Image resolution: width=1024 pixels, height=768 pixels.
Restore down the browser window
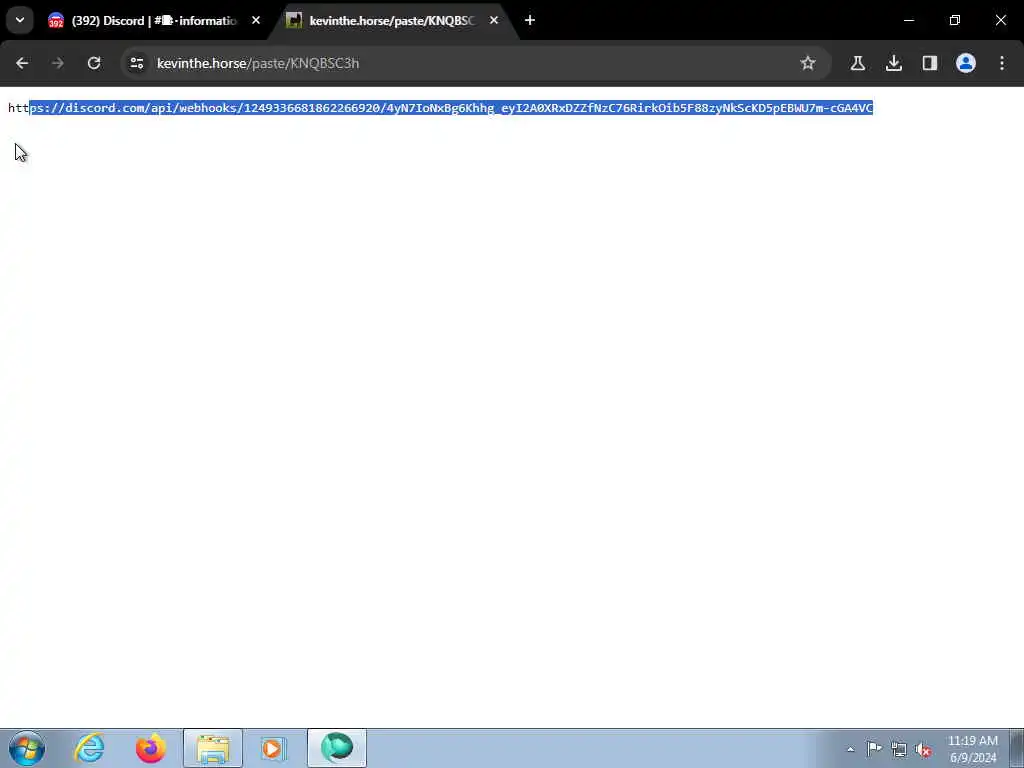955,20
